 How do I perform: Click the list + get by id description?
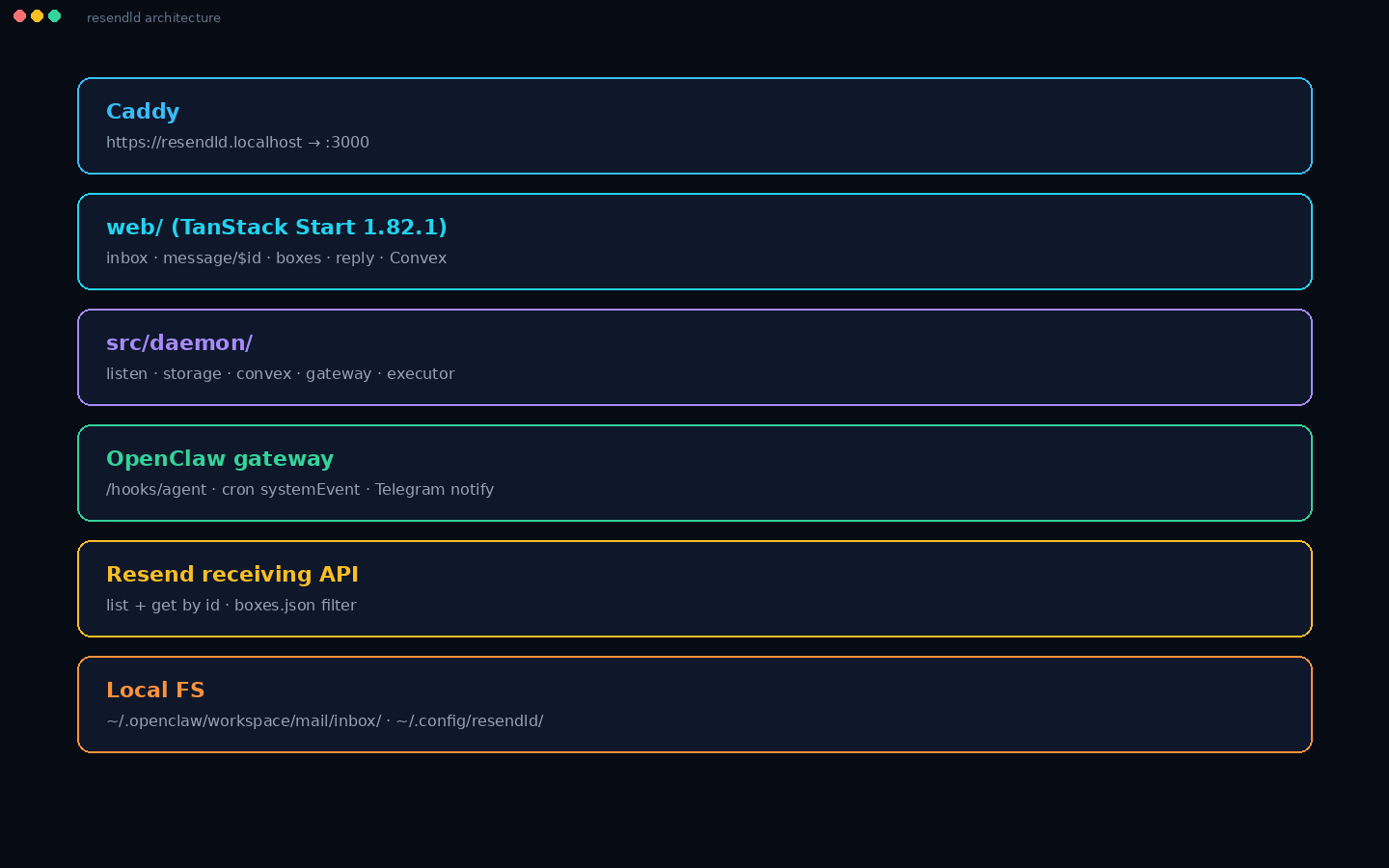pos(231,606)
